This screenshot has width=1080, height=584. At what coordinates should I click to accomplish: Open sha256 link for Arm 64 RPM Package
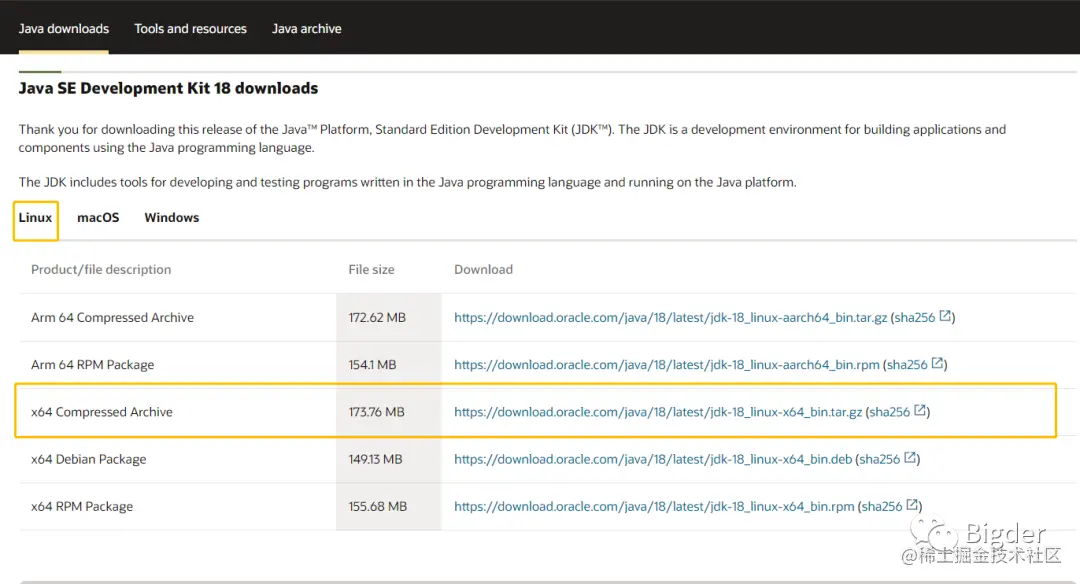907,365
